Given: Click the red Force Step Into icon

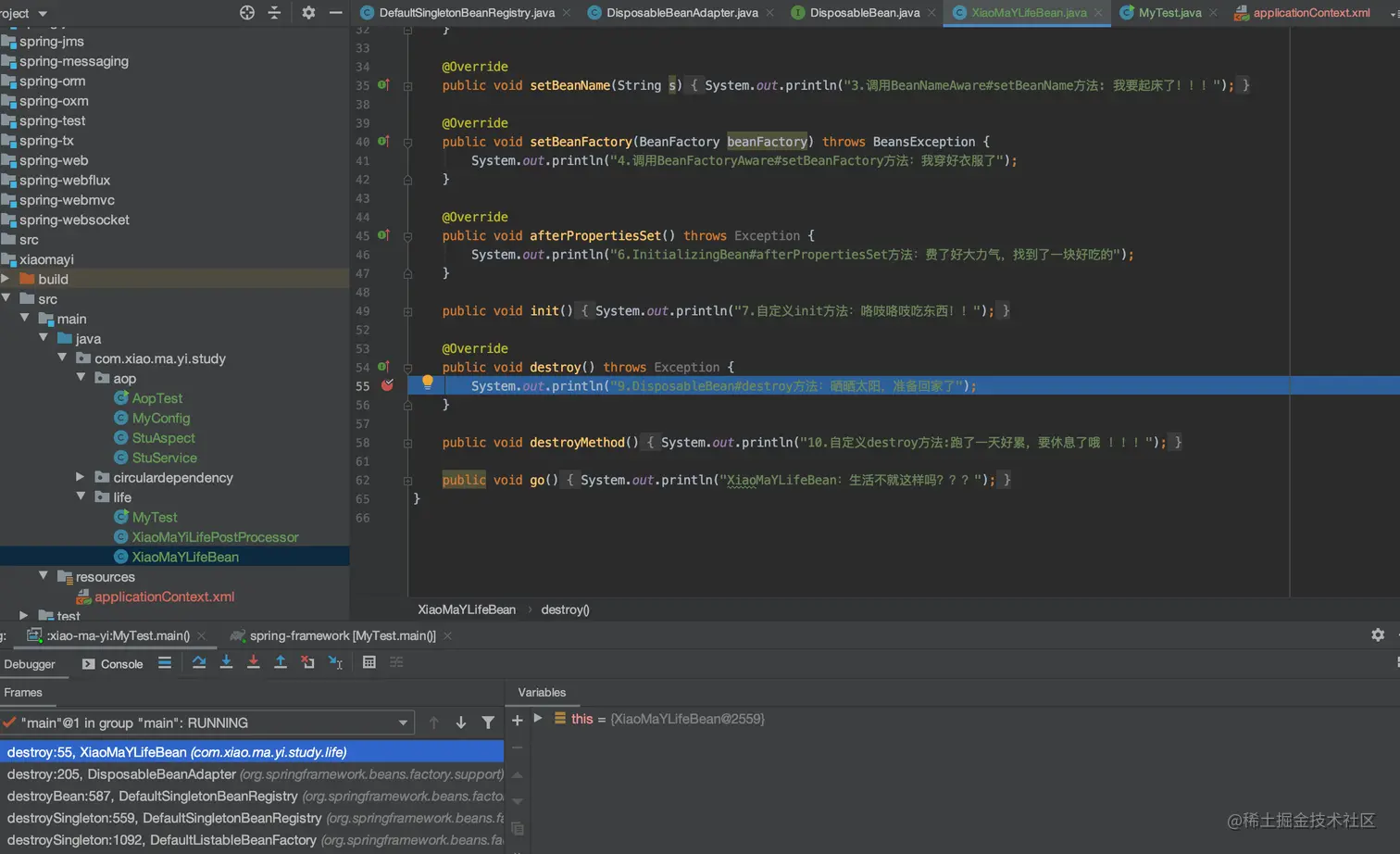Looking at the screenshot, I should click(x=253, y=662).
